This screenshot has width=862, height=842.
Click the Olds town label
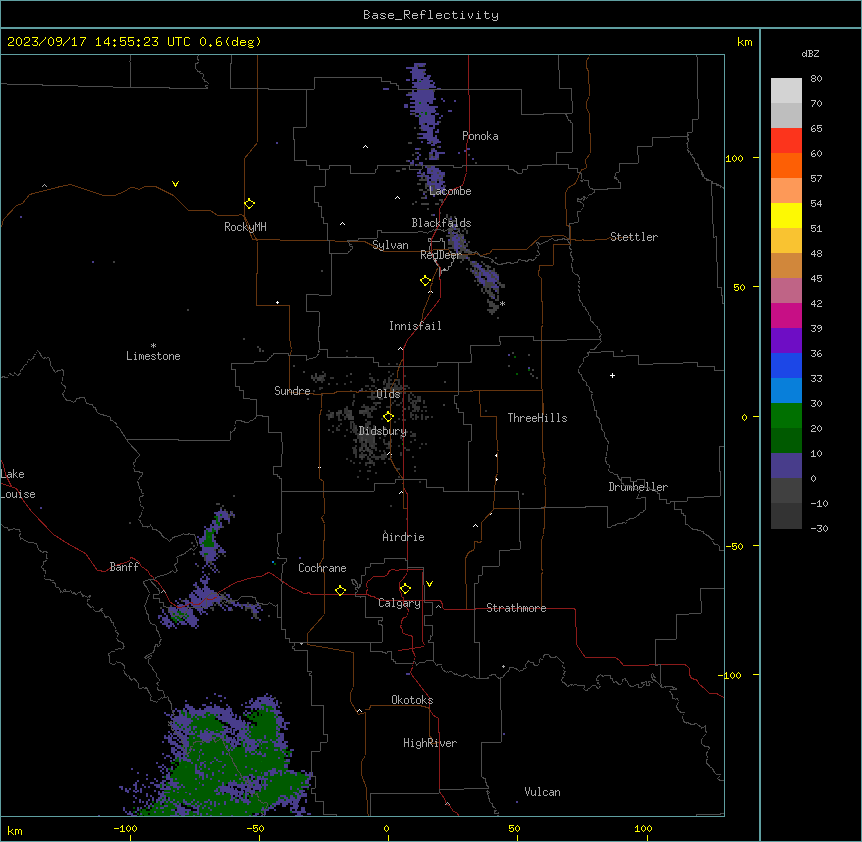click(388, 394)
